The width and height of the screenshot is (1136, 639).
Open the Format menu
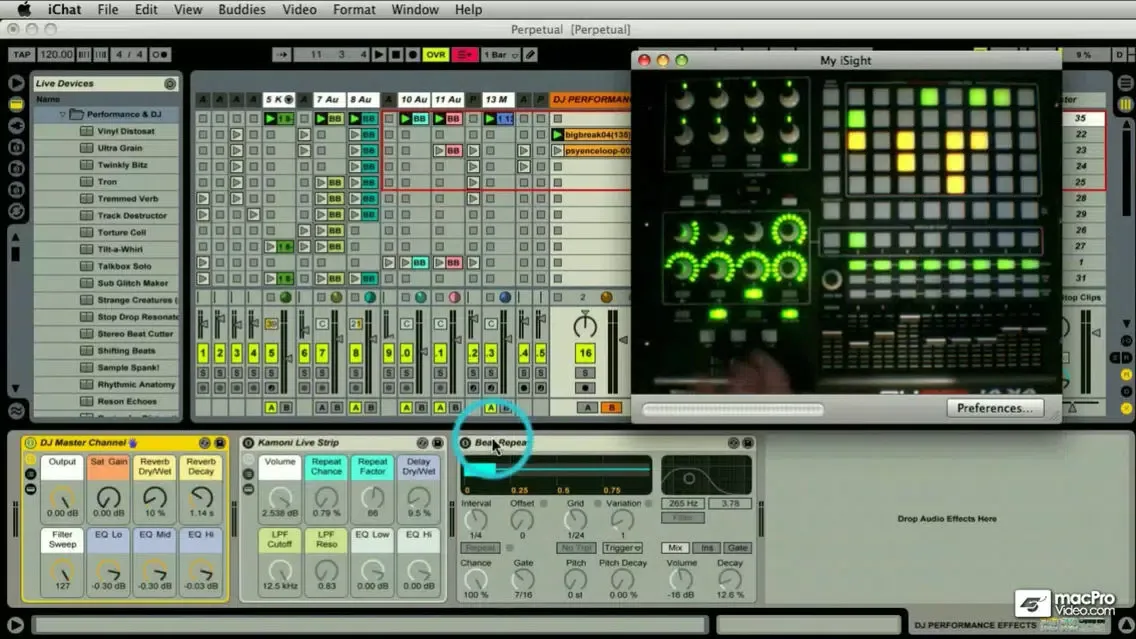(x=354, y=9)
